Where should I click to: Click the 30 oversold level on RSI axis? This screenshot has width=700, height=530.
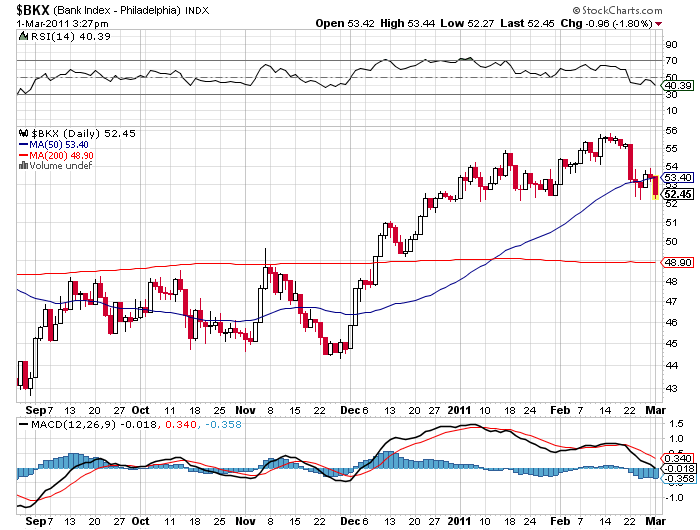click(671, 95)
